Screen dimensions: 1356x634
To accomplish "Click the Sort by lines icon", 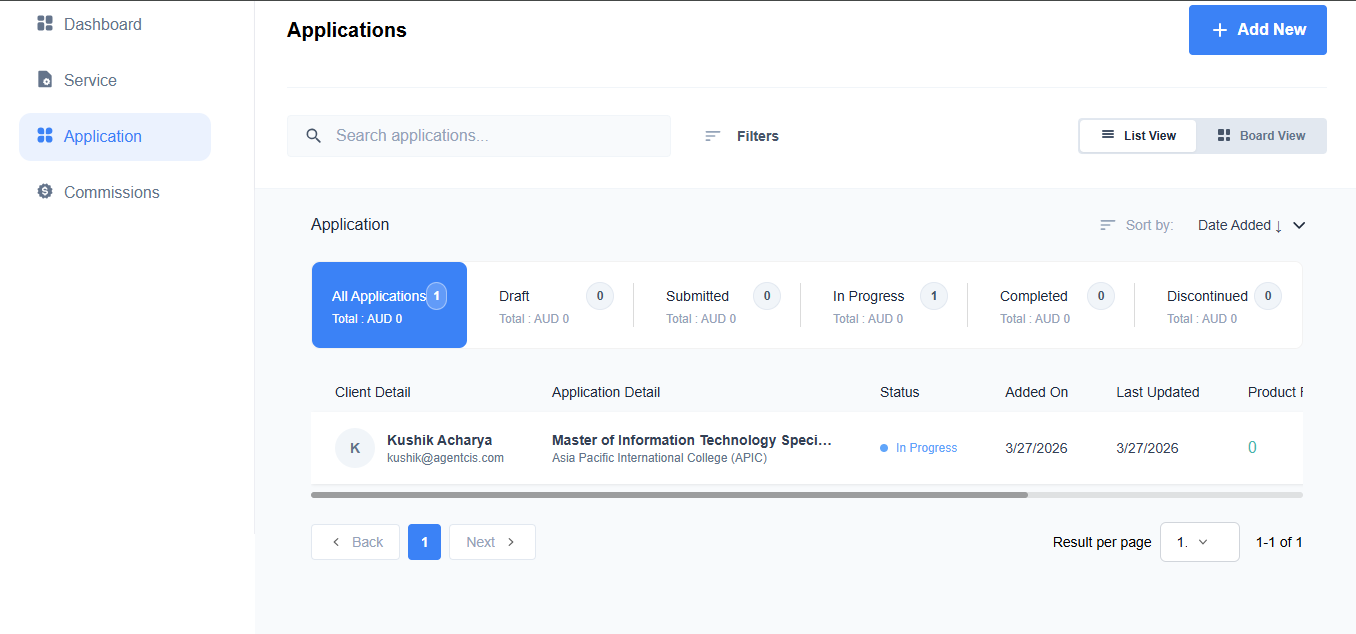I will [x=1107, y=225].
